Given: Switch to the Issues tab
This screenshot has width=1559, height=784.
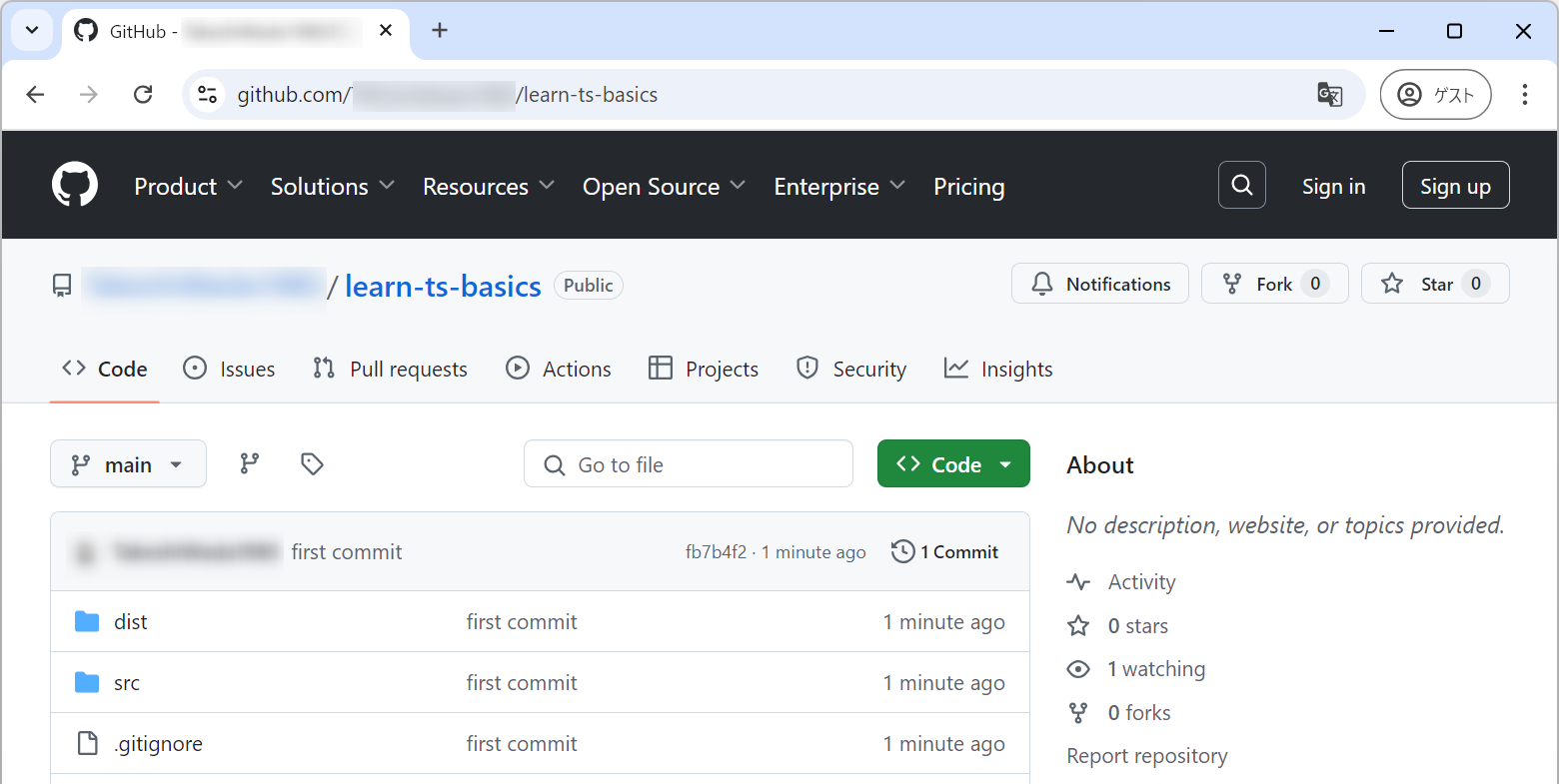Looking at the screenshot, I should (229, 370).
